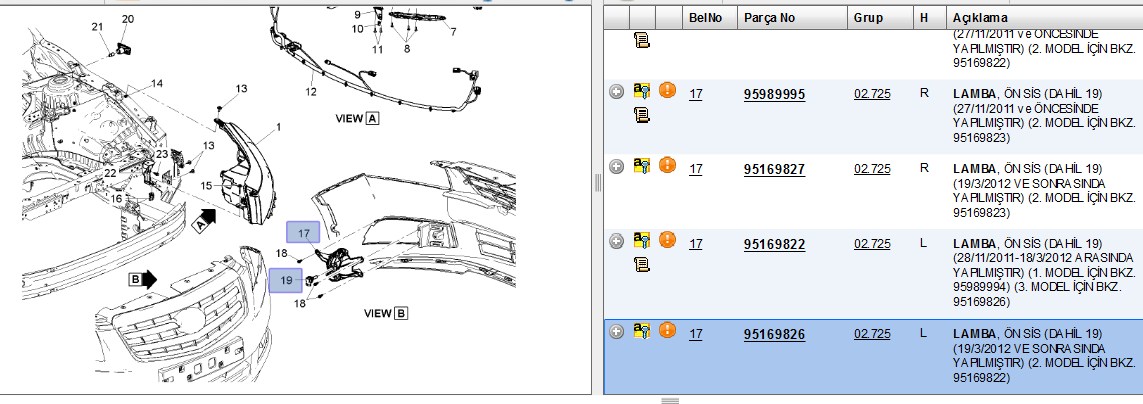Click the Açıklama column header
This screenshot has width=1143, height=404.
(1044, 18)
